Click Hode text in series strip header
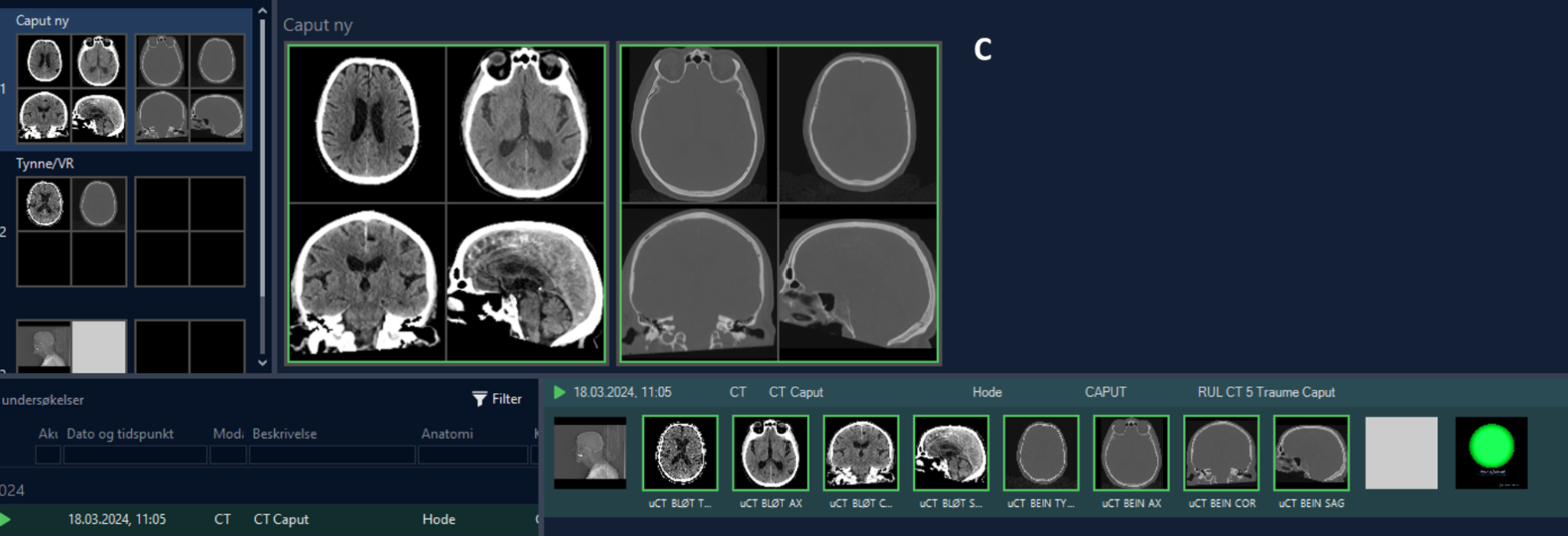The width and height of the screenshot is (1568, 536). [x=987, y=392]
